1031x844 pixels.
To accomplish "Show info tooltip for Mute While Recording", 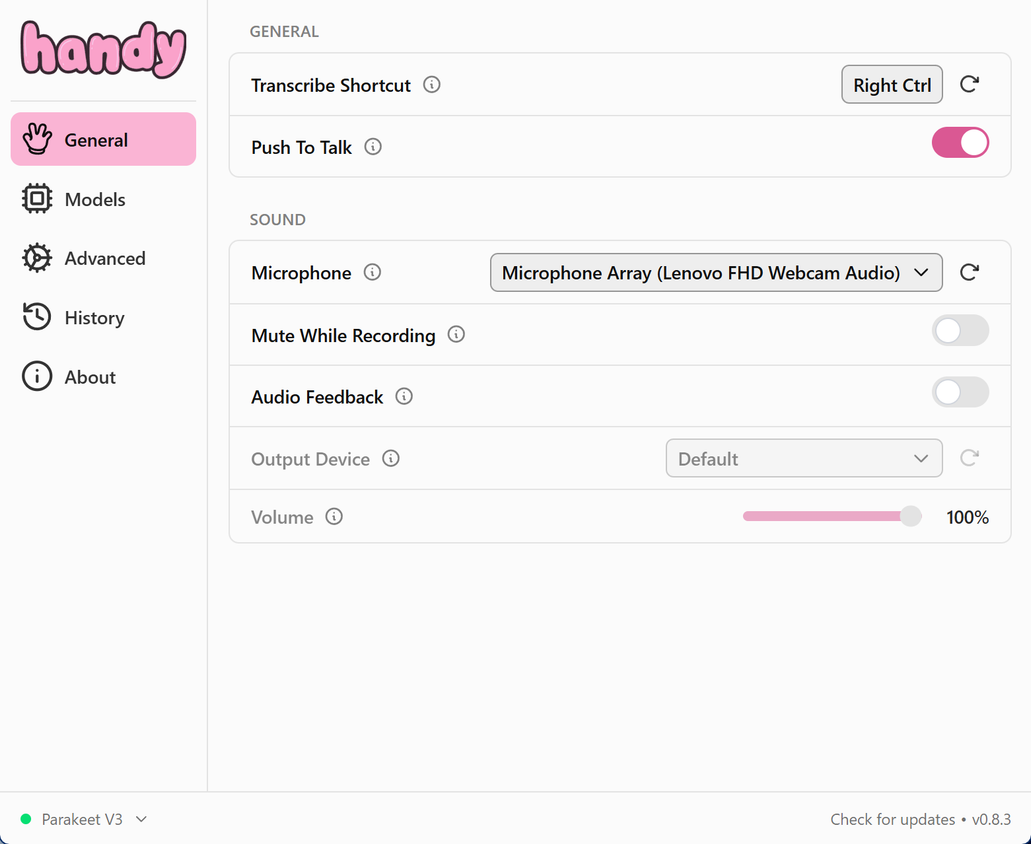I will (456, 335).
